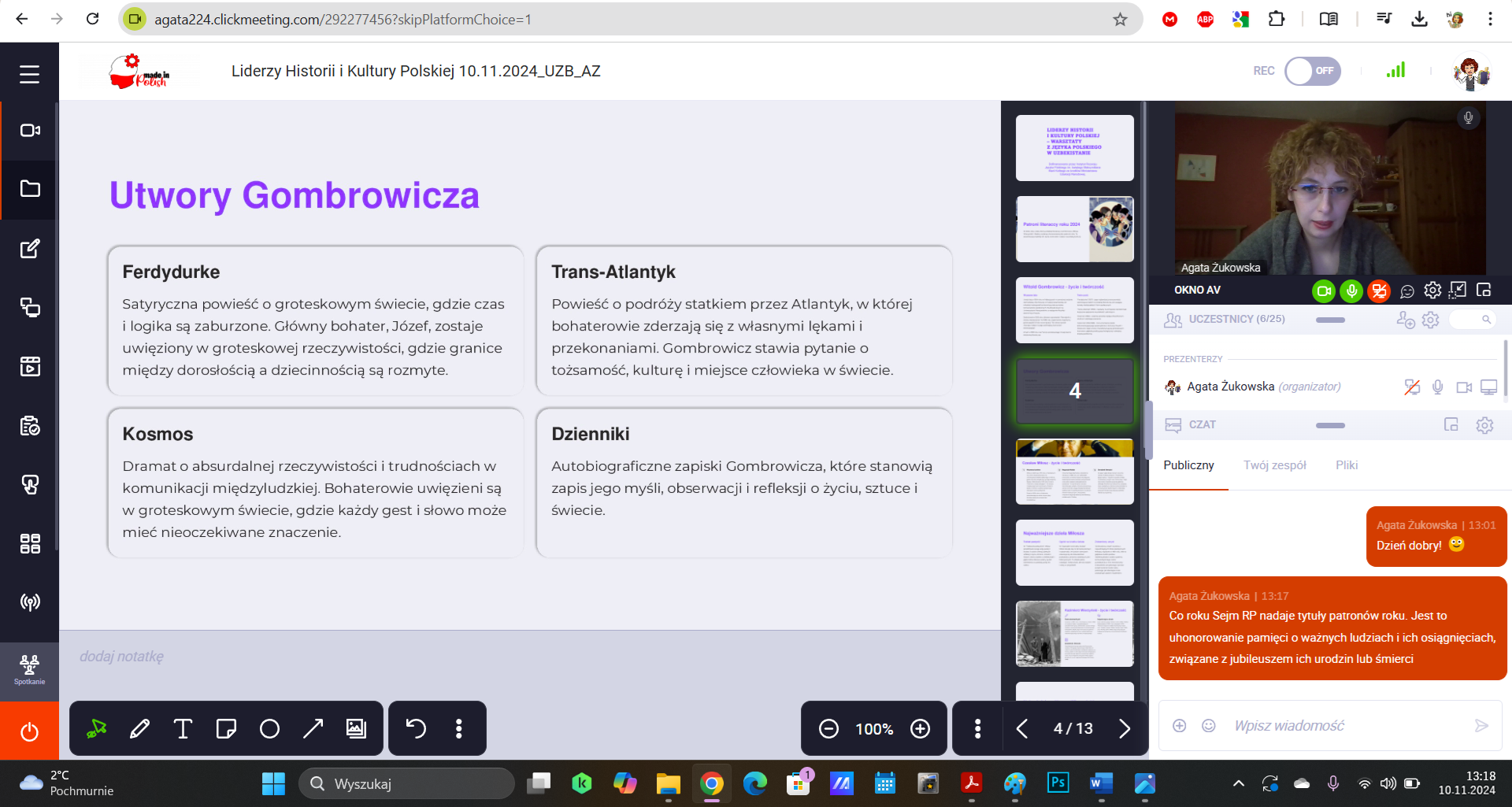The width and height of the screenshot is (1512, 807).
Task: Expand the AV window to fullscreen
Action: click(1458, 291)
